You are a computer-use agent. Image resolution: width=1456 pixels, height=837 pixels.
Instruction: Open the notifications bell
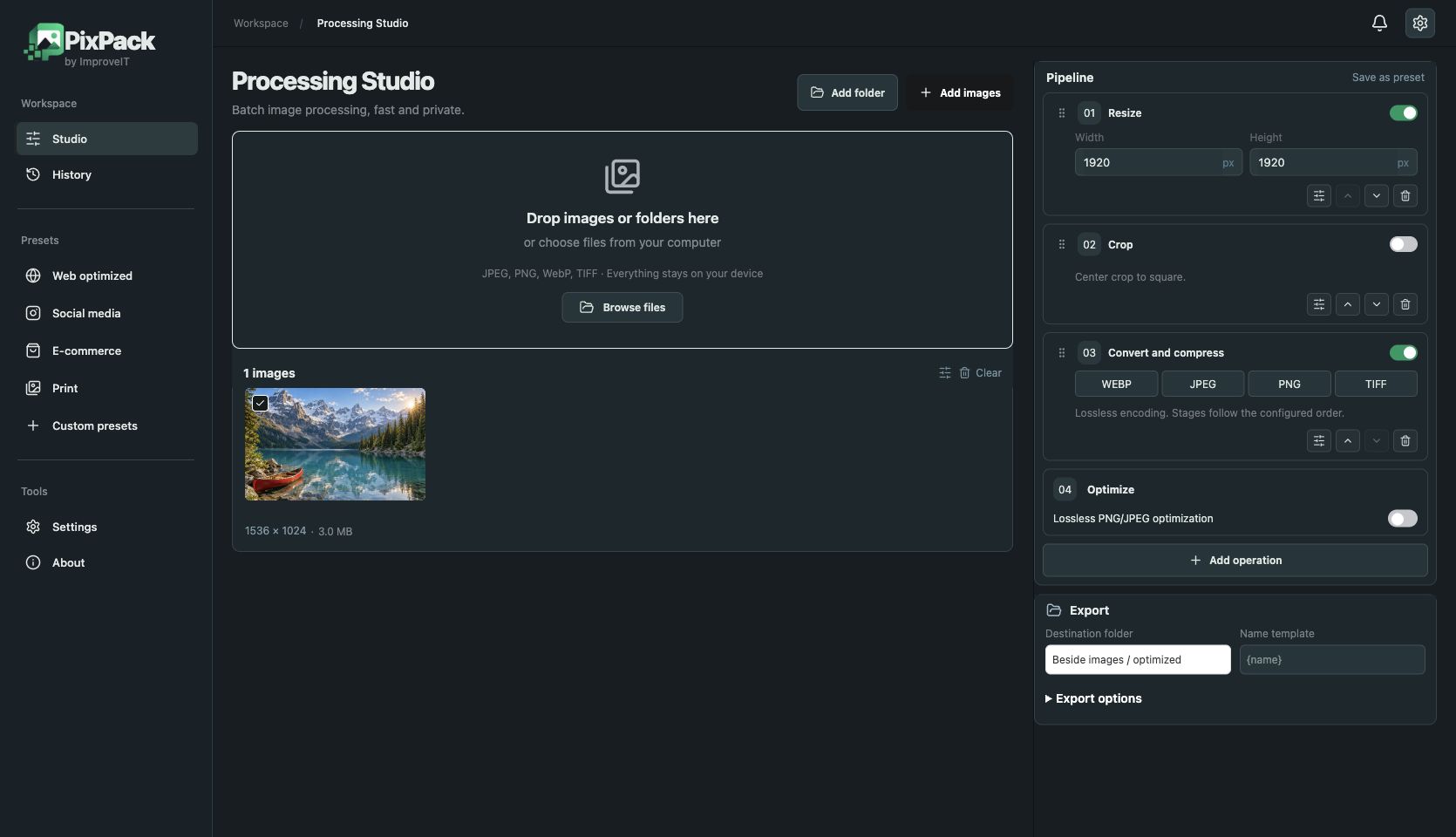1379,24
